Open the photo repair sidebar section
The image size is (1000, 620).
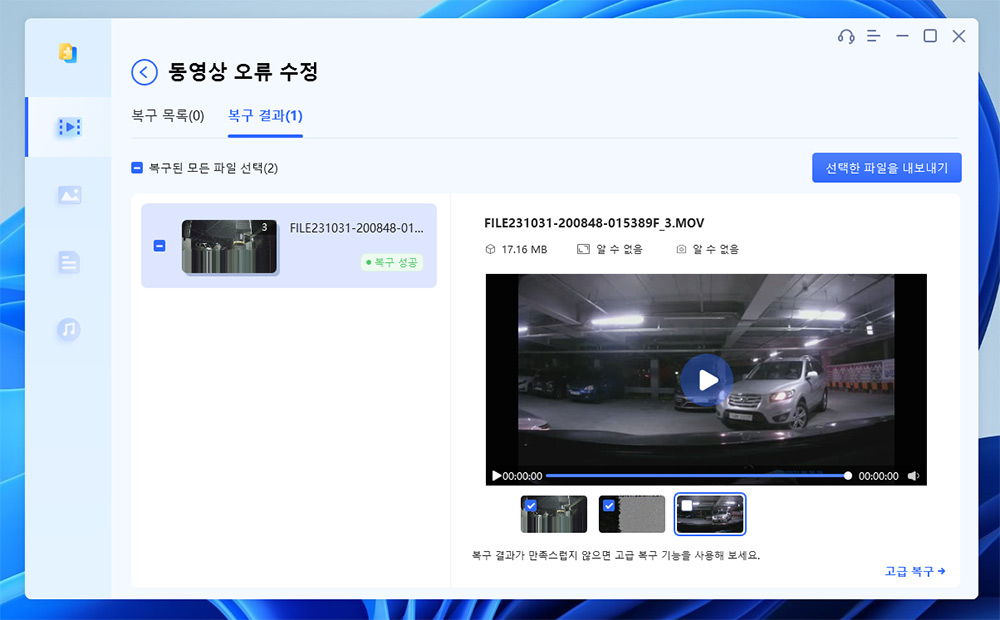(69, 195)
